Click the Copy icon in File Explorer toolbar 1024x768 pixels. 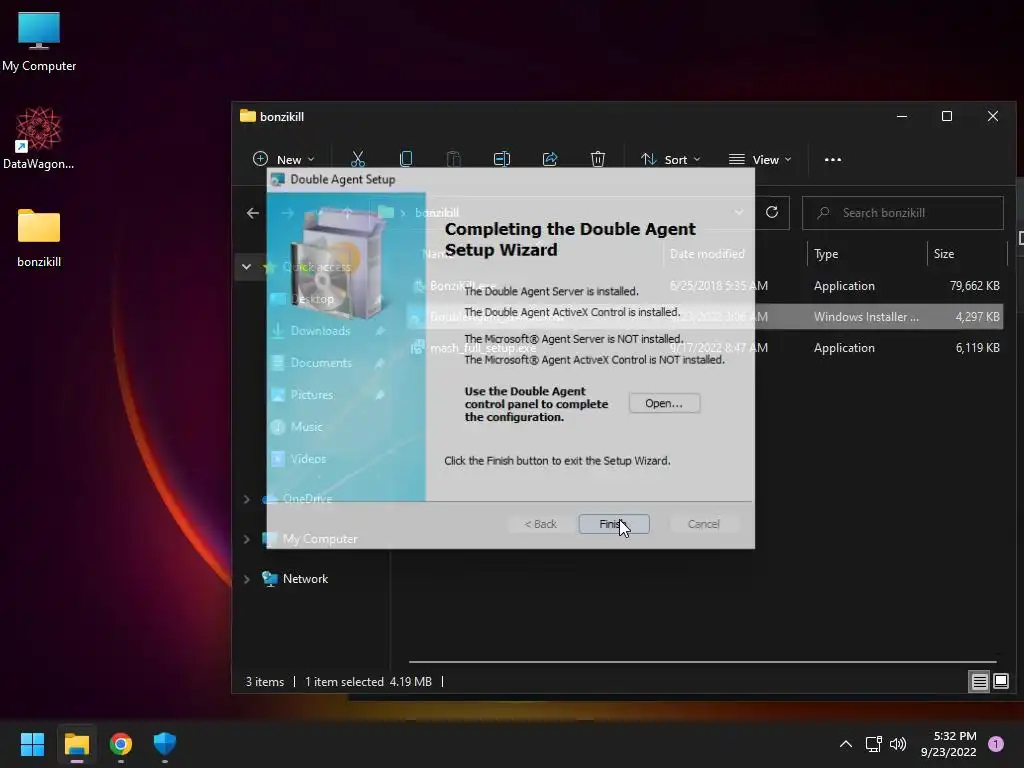point(406,159)
